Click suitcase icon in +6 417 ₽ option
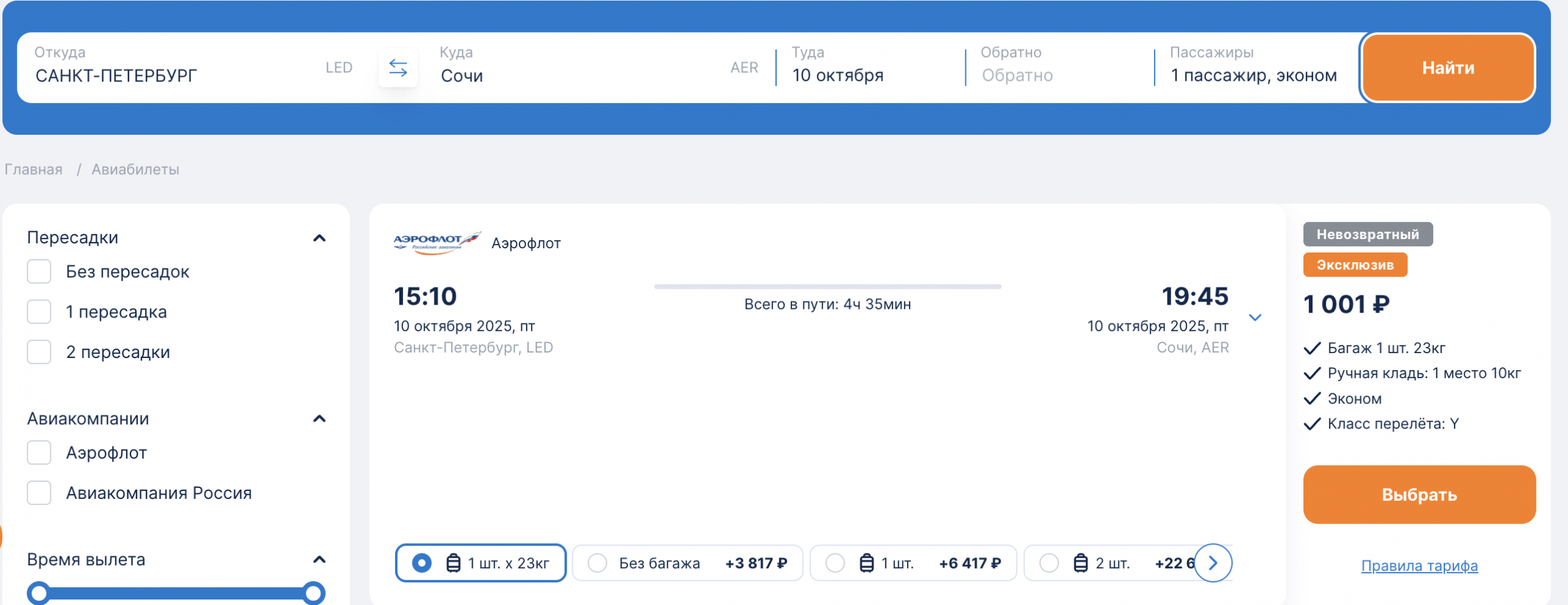The image size is (1568, 605). point(867,563)
